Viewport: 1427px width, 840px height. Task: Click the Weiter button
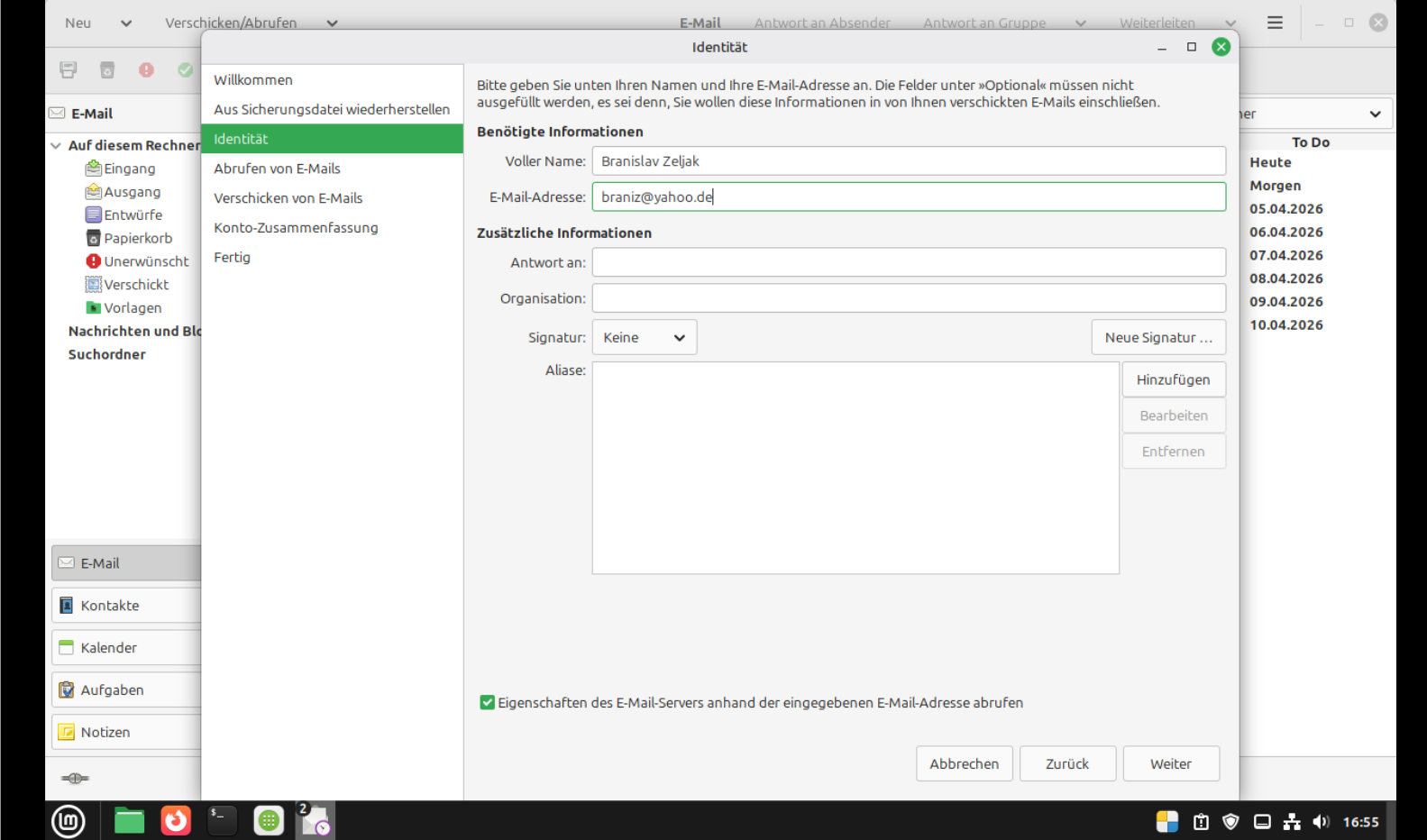tap(1170, 763)
